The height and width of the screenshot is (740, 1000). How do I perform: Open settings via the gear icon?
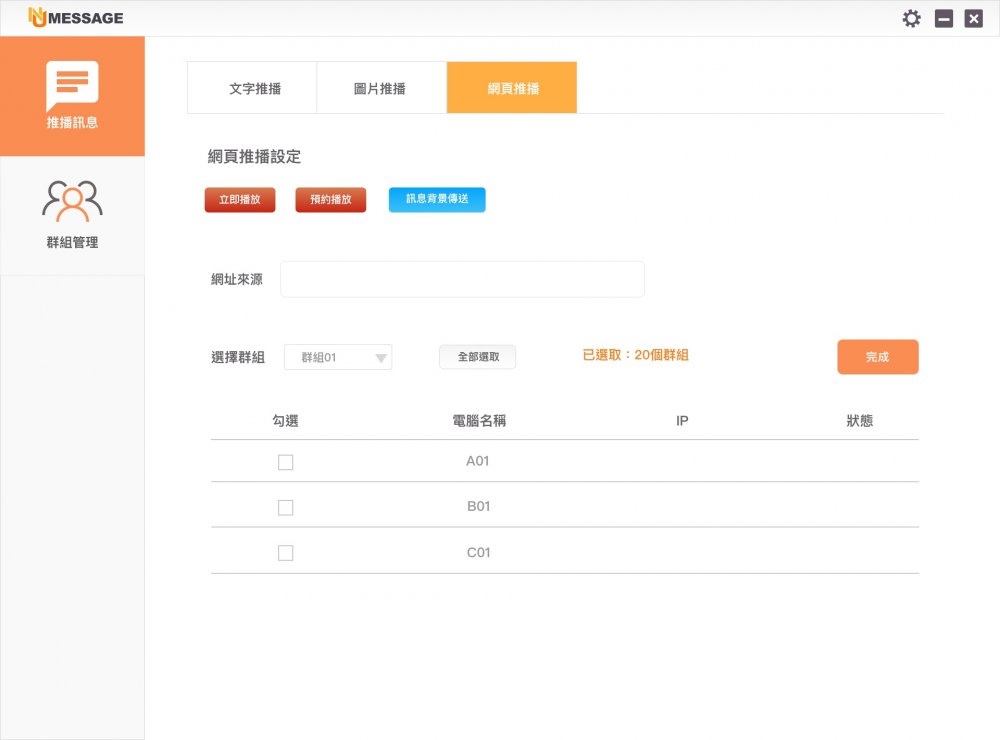coord(911,18)
